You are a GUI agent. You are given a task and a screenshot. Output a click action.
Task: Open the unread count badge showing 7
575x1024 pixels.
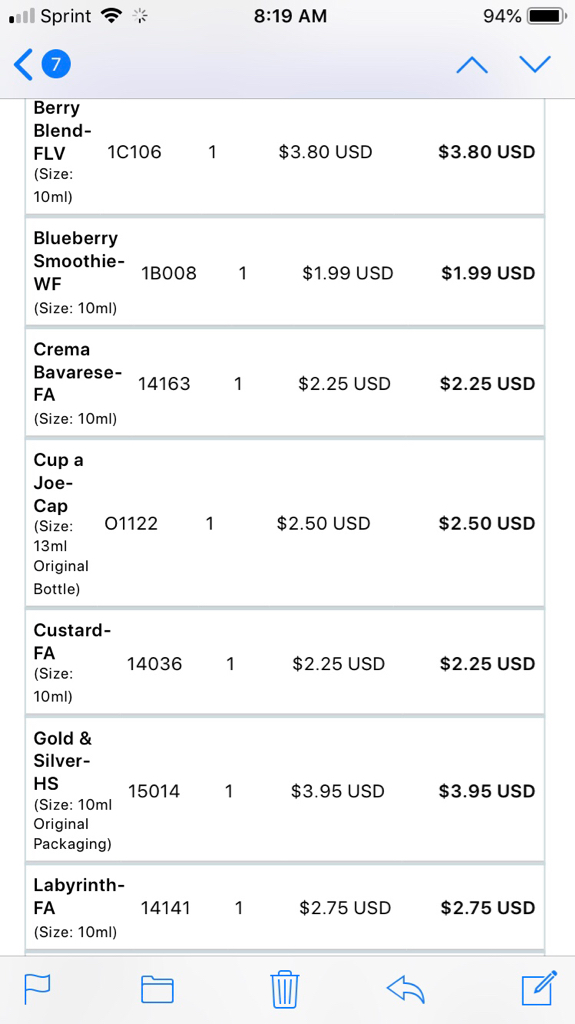pos(56,64)
